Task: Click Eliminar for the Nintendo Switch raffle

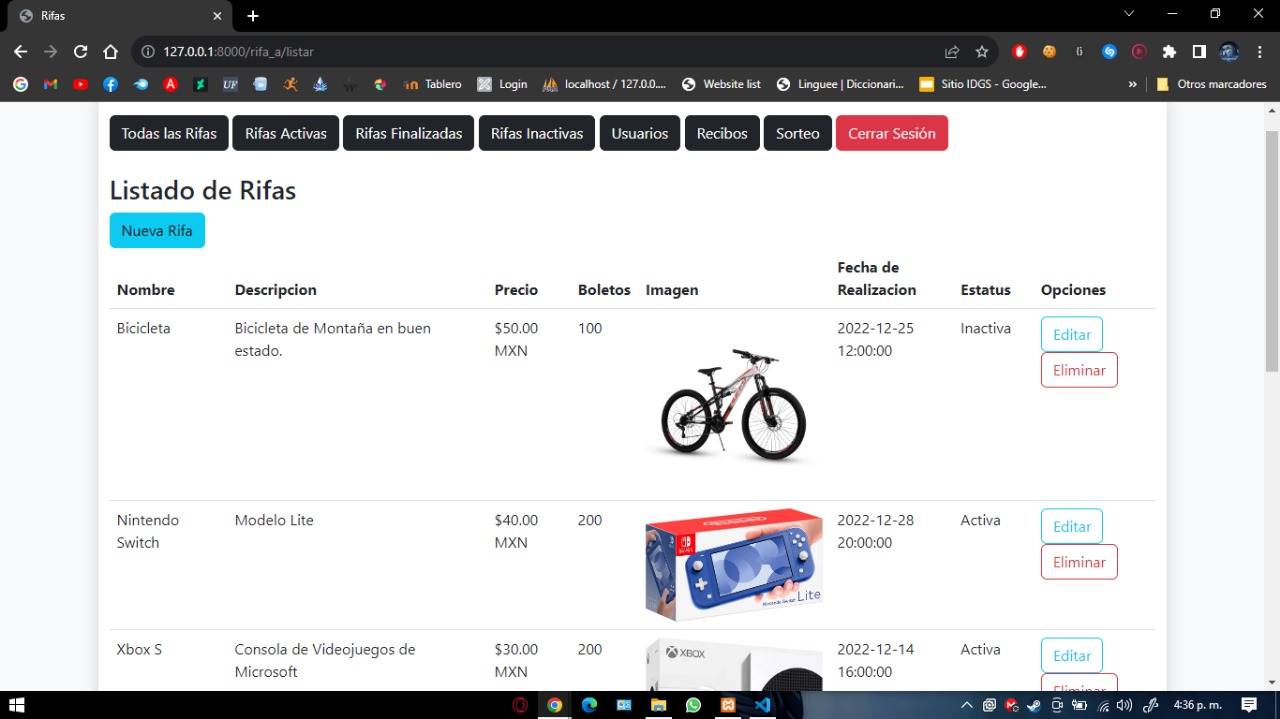Action: click(x=1079, y=562)
